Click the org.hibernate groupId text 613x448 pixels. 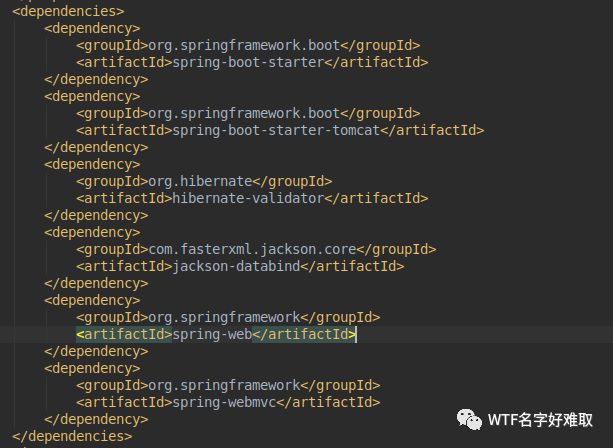point(200,181)
